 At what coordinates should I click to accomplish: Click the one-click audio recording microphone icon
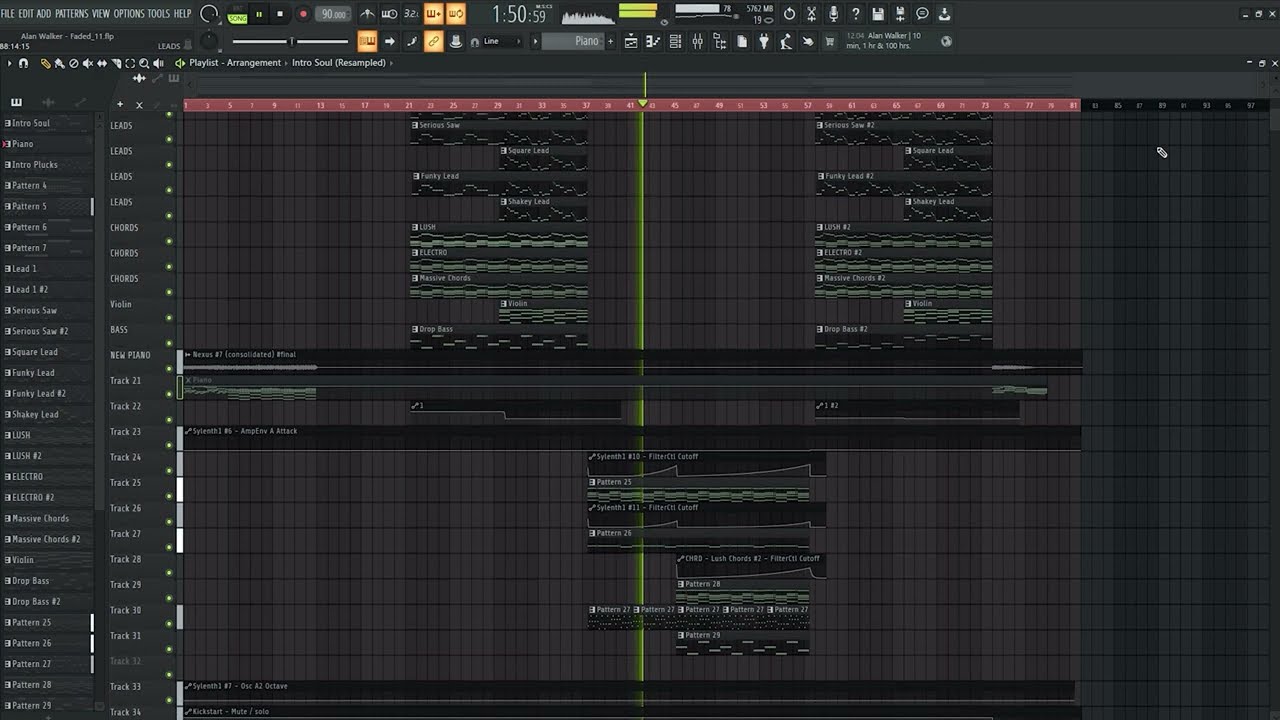tap(833, 14)
